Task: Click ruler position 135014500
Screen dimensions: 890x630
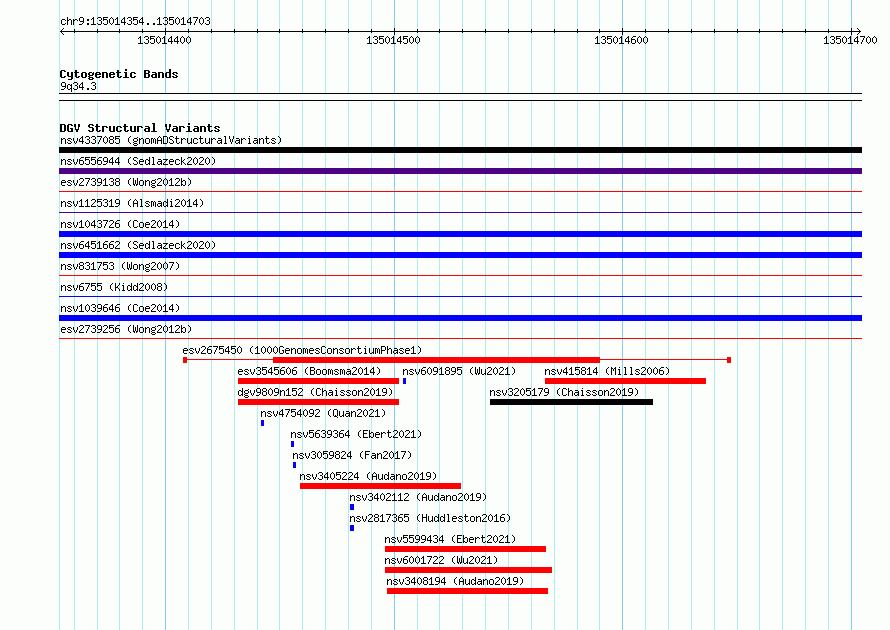Action: (393, 40)
